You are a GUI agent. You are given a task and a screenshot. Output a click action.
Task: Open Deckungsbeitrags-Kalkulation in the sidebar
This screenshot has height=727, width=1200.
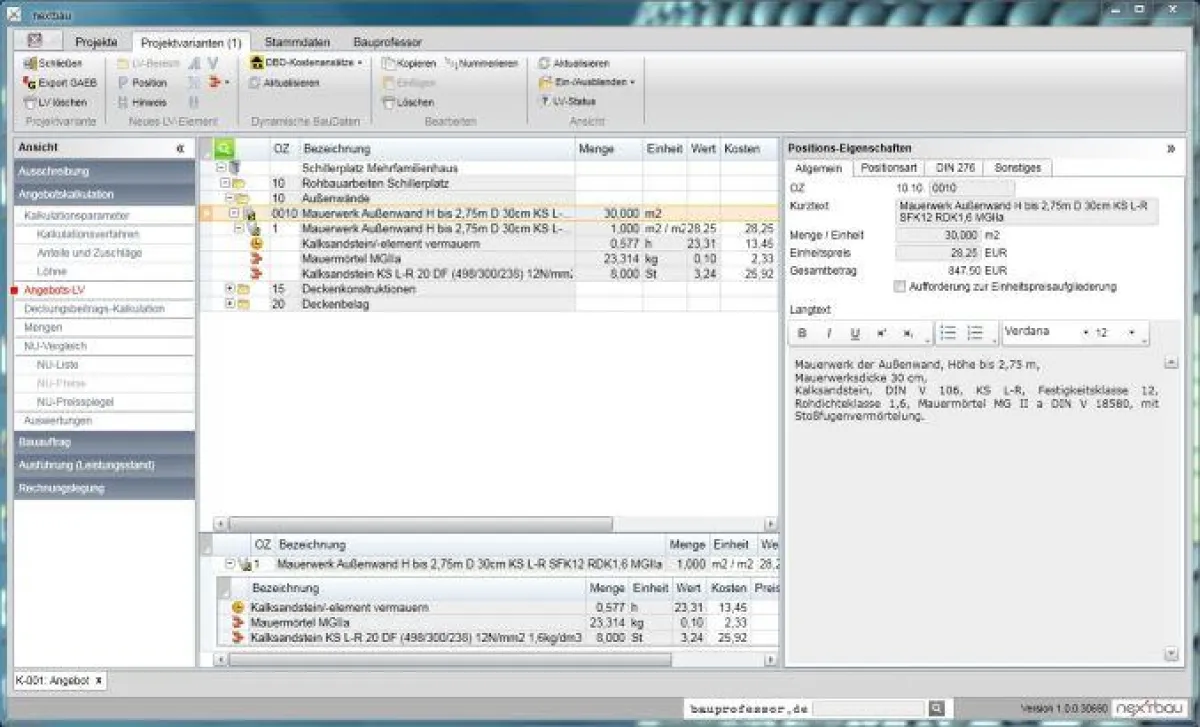(x=94, y=309)
